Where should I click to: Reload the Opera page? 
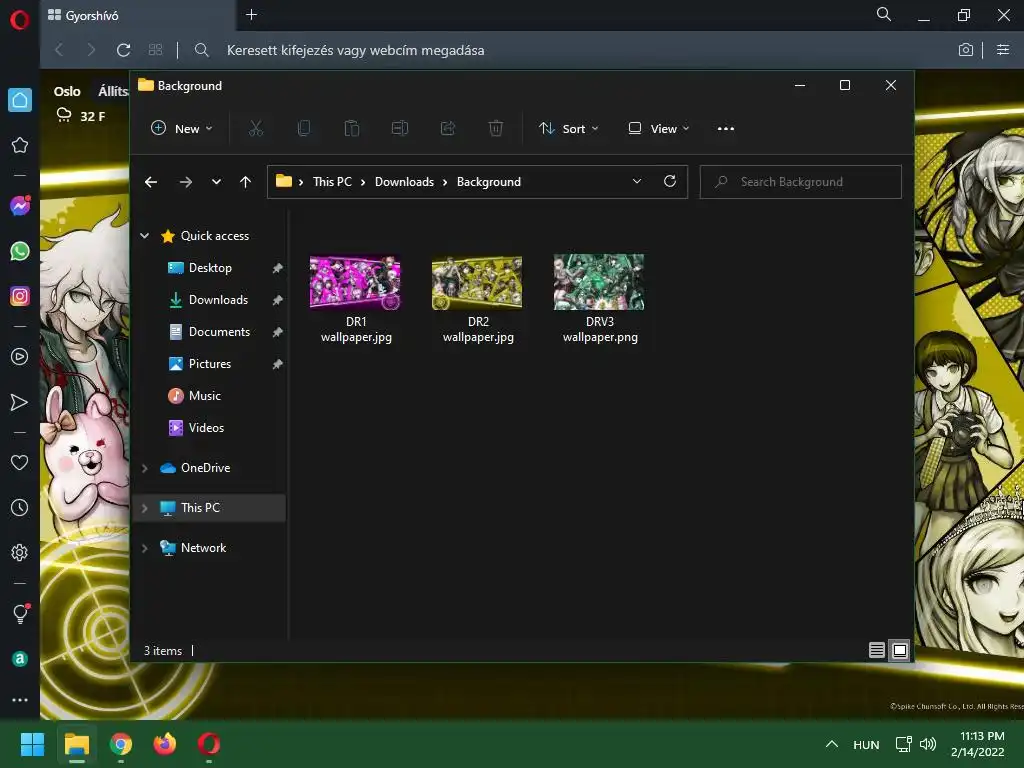click(123, 50)
